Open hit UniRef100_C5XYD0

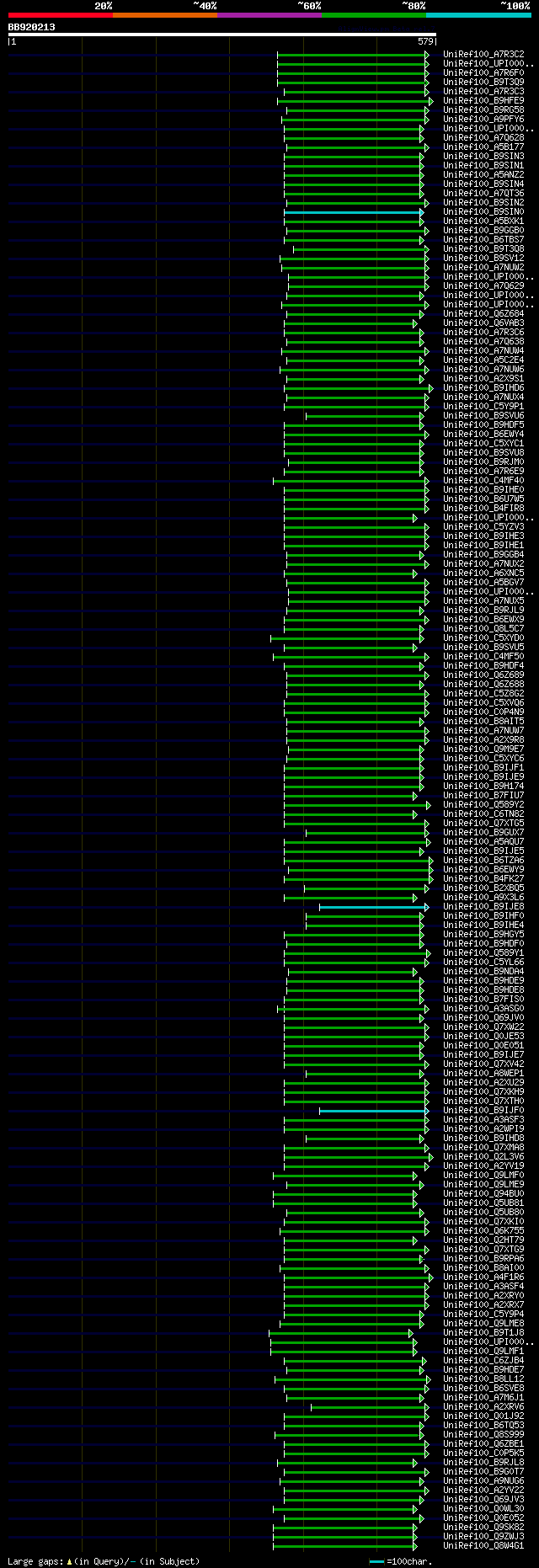click(x=483, y=638)
